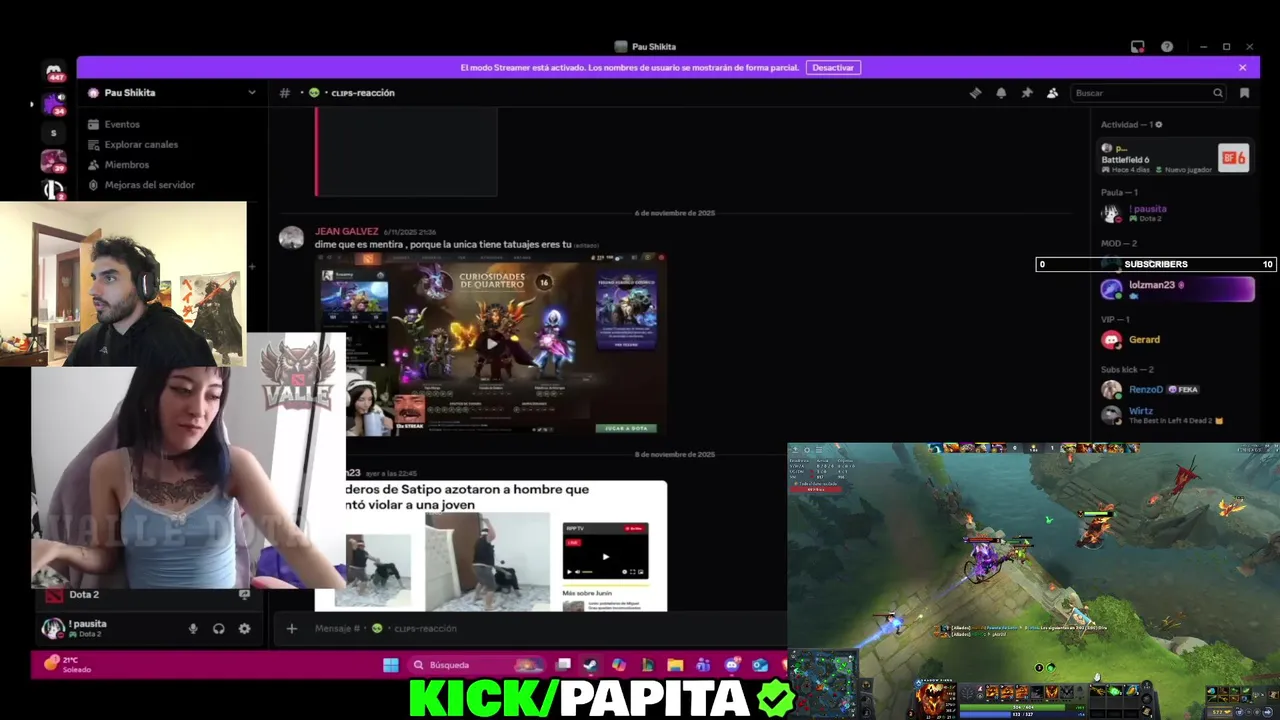Open Discord from the taskbar

pos(732,665)
